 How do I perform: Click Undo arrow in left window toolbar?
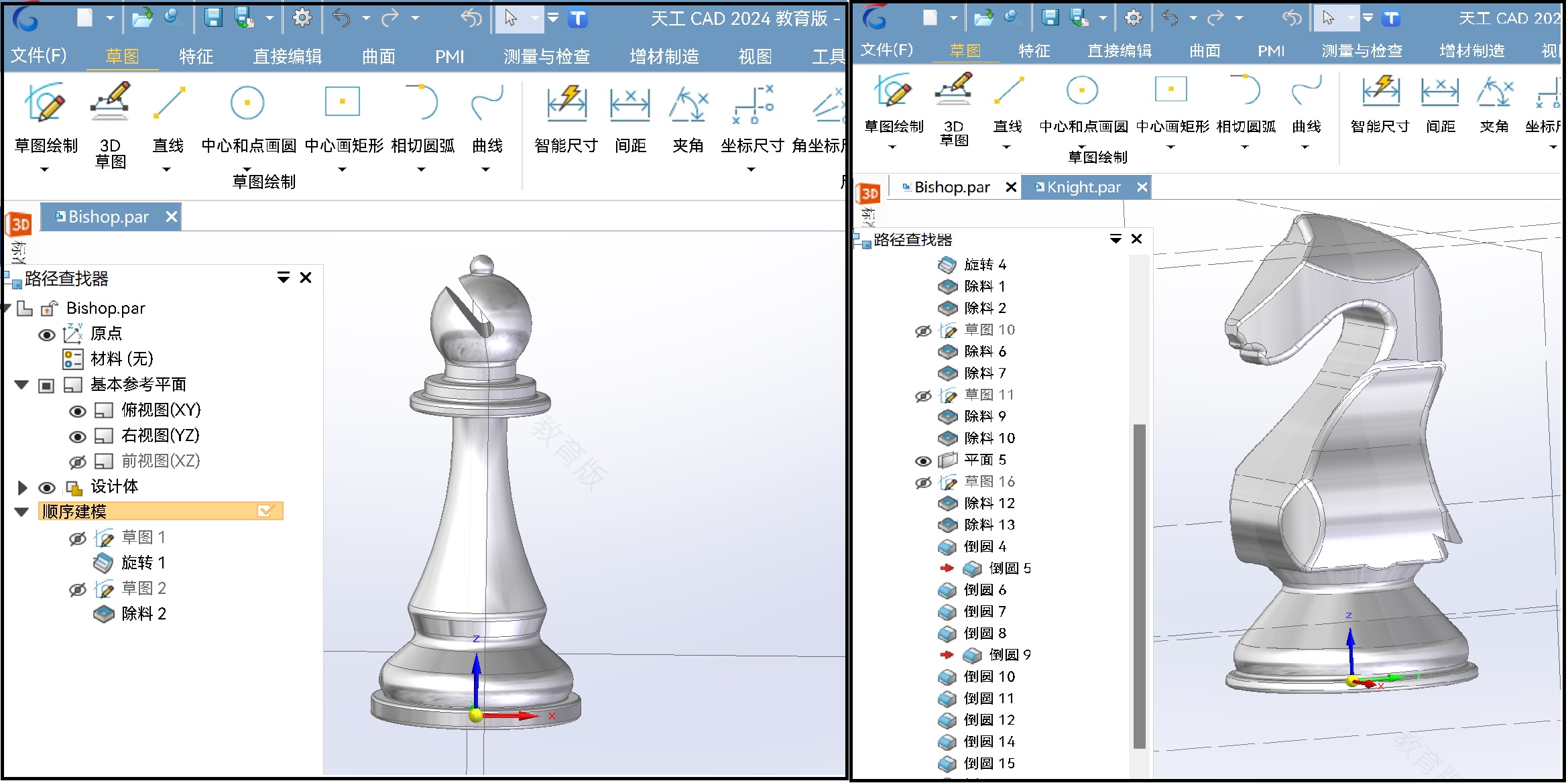point(341,18)
